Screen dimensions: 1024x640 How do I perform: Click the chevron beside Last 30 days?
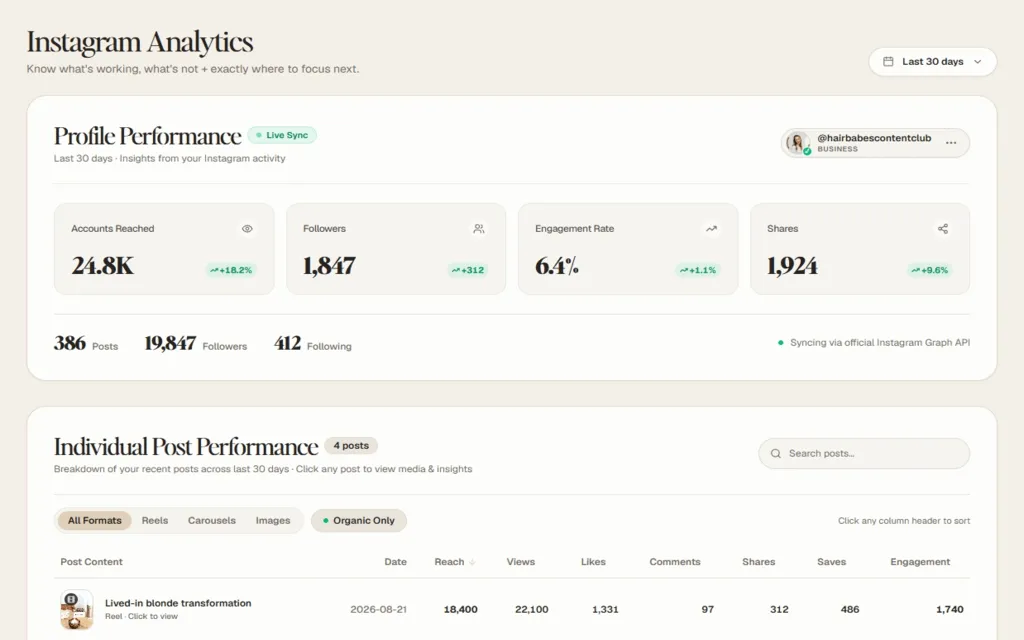[x=978, y=61]
